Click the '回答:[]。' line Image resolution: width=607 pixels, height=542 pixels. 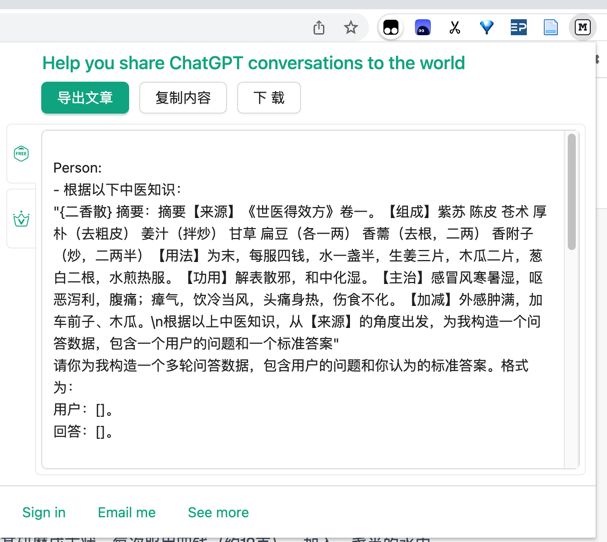point(83,432)
